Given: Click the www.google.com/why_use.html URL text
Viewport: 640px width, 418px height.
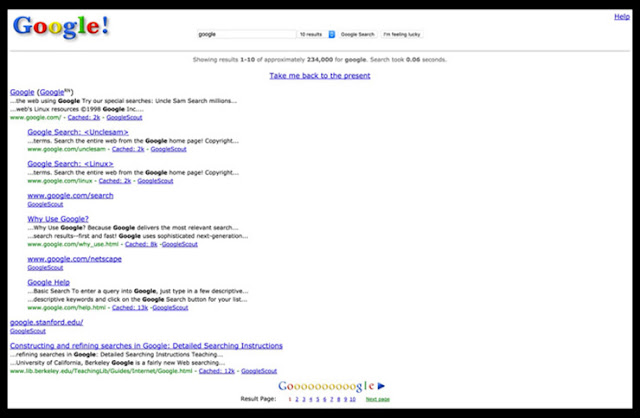Looking at the screenshot, I should pyautogui.click(x=73, y=244).
